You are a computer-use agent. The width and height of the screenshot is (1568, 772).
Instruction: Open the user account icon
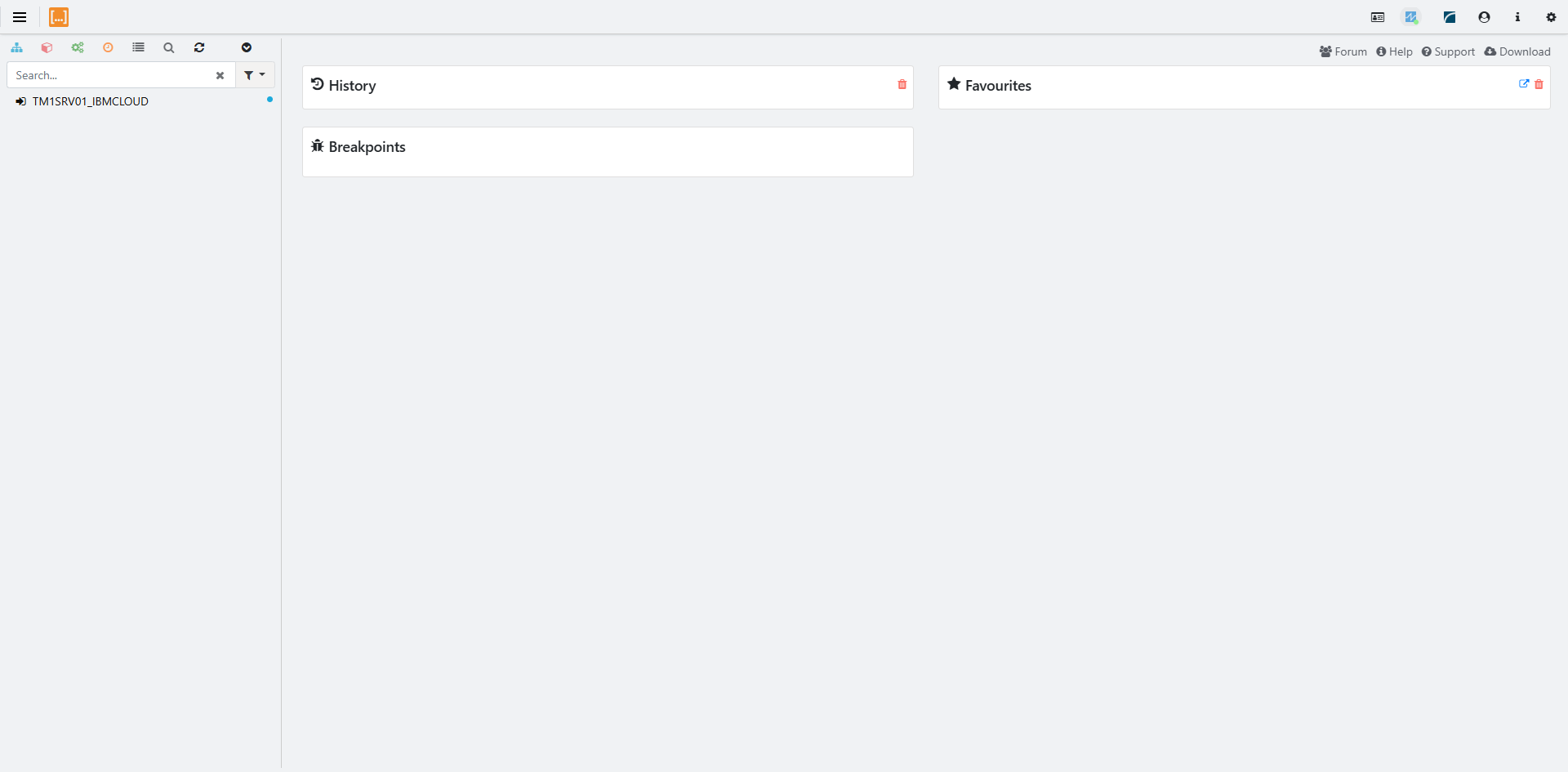coord(1484,17)
